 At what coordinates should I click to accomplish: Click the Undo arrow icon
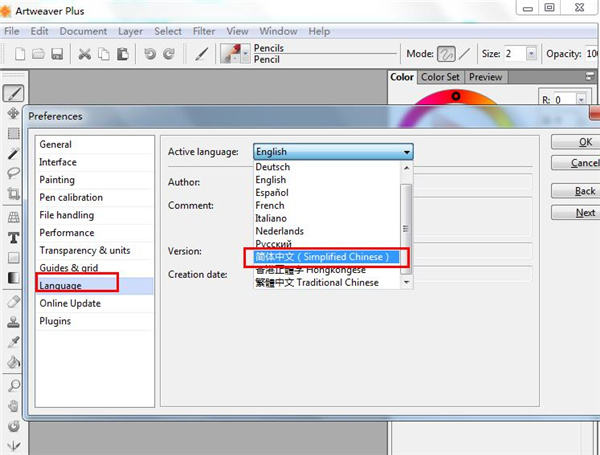point(150,54)
